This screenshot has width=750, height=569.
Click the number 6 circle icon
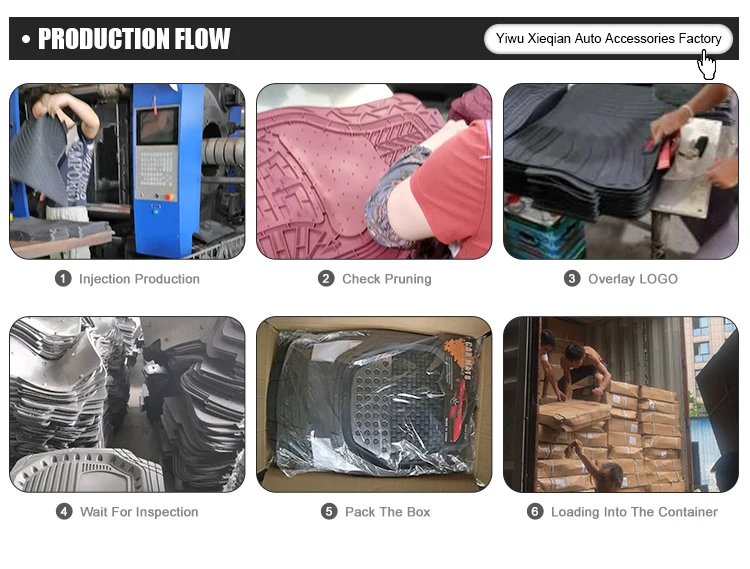(x=535, y=512)
